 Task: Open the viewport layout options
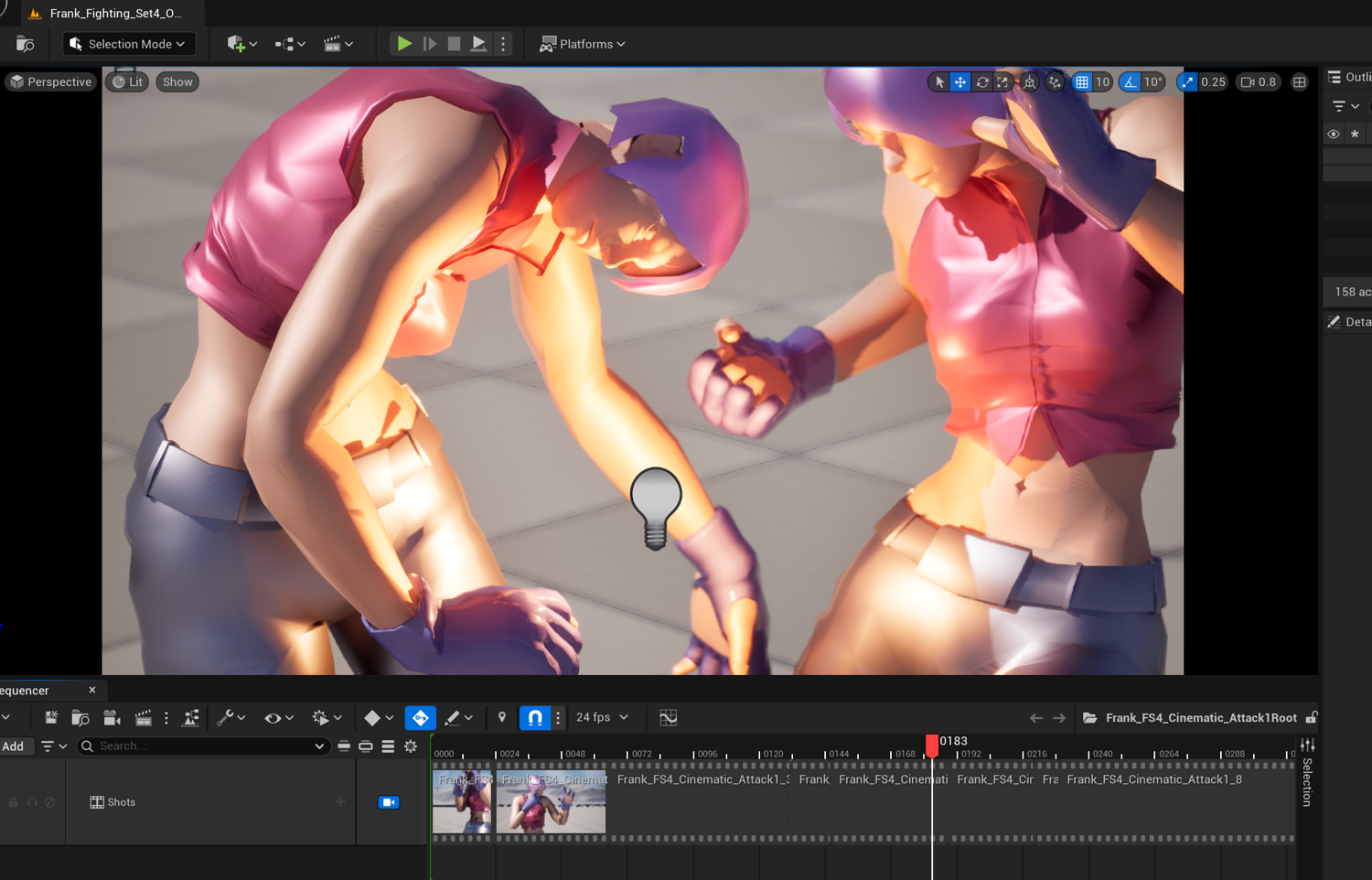coord(1299,82)
